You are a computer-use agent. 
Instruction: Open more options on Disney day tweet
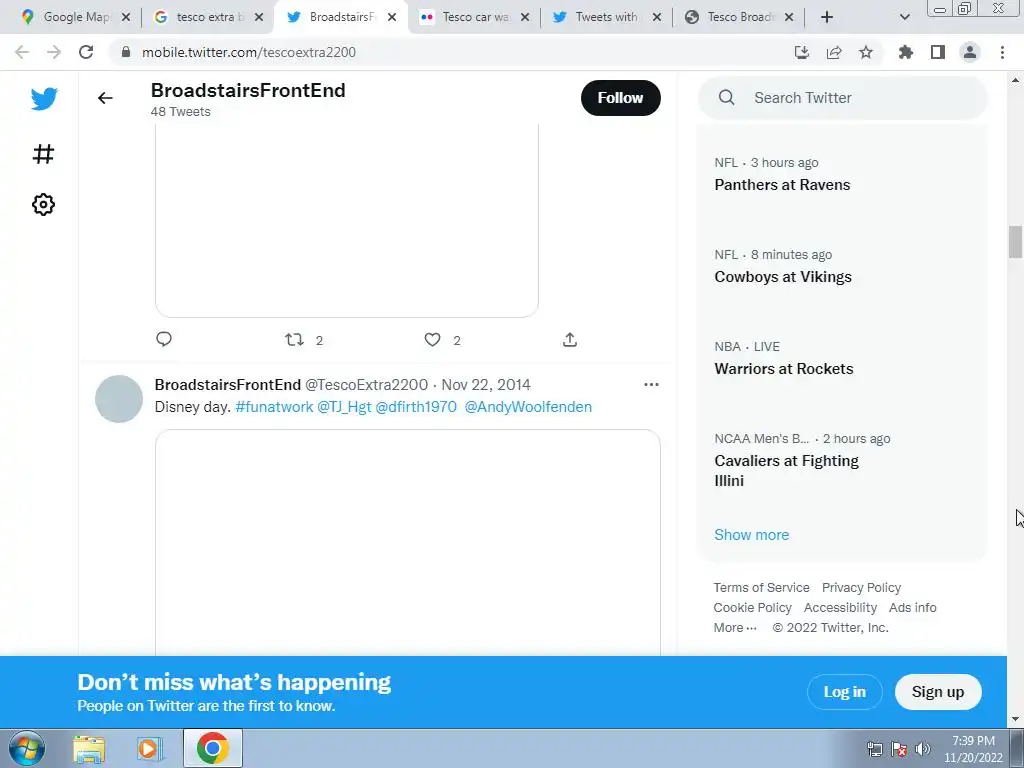pyautogui.click(x=651, y=384)
